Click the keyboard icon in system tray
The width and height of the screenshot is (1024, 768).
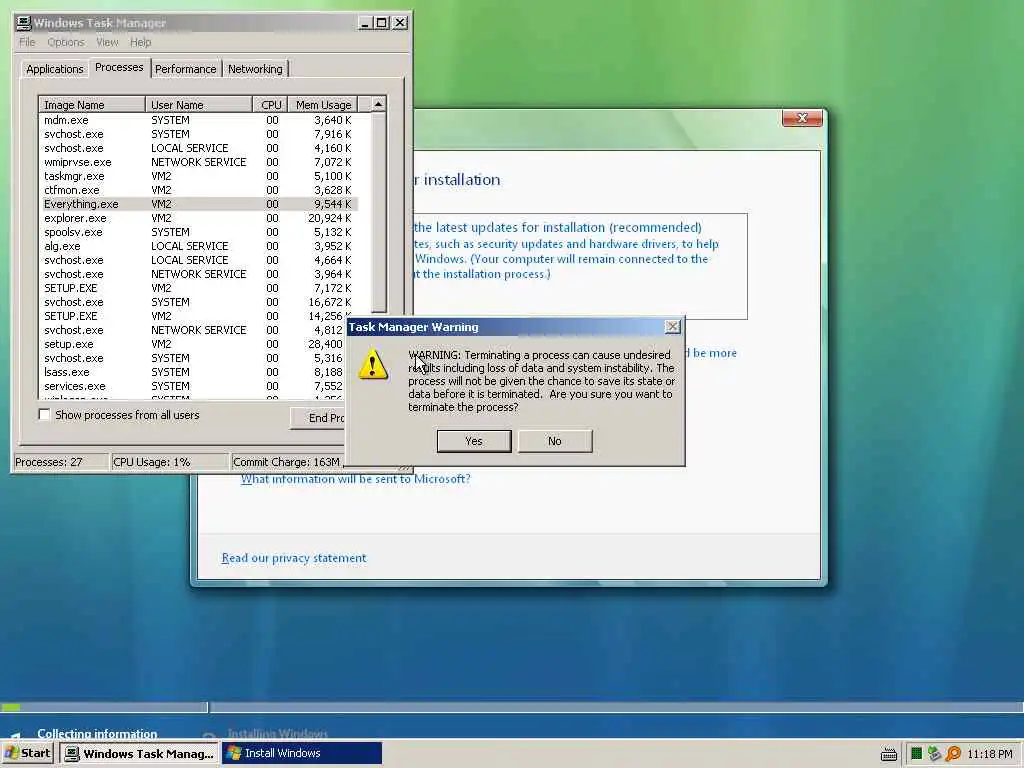pyautogui.click(x=888, y=754)
